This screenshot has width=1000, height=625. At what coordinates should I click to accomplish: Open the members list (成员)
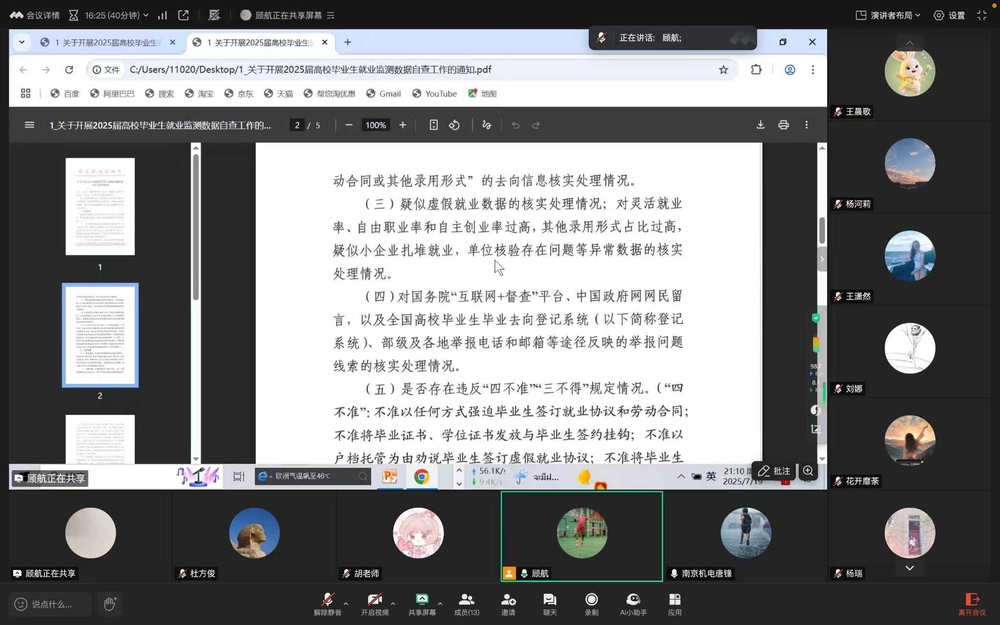(x=466, y=602)
